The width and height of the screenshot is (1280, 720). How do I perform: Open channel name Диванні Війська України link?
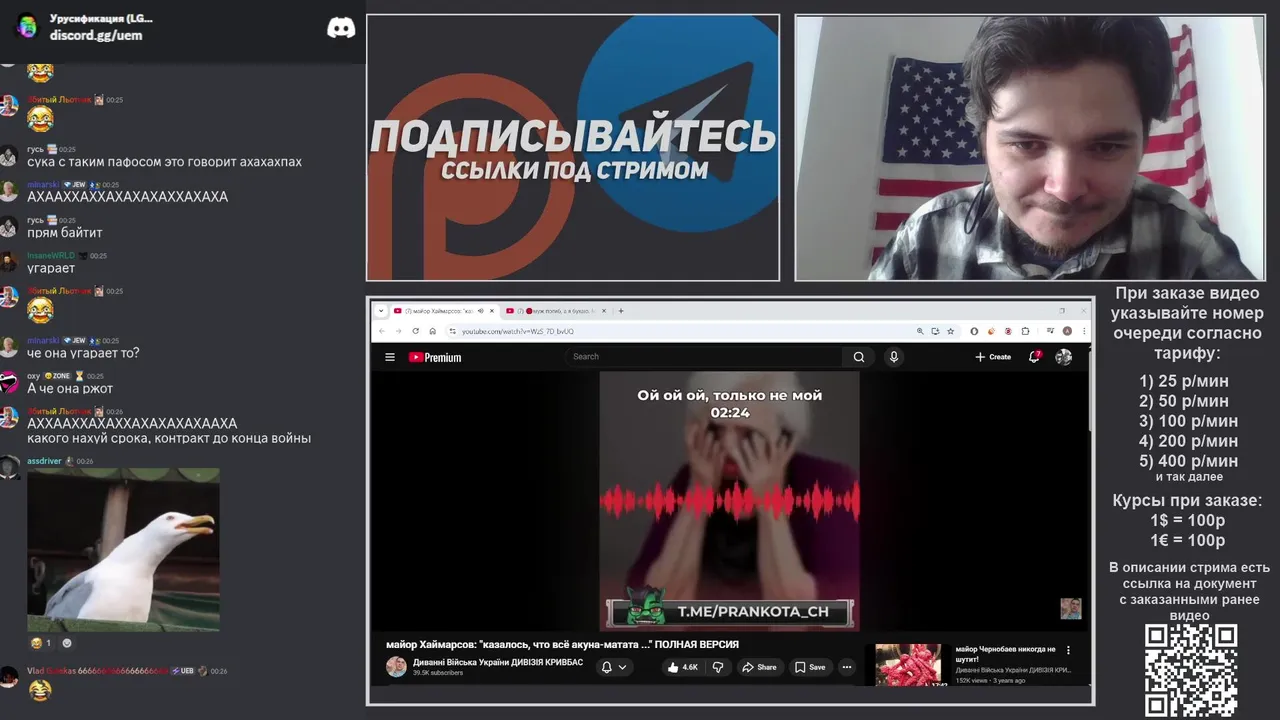pos(498,662)
